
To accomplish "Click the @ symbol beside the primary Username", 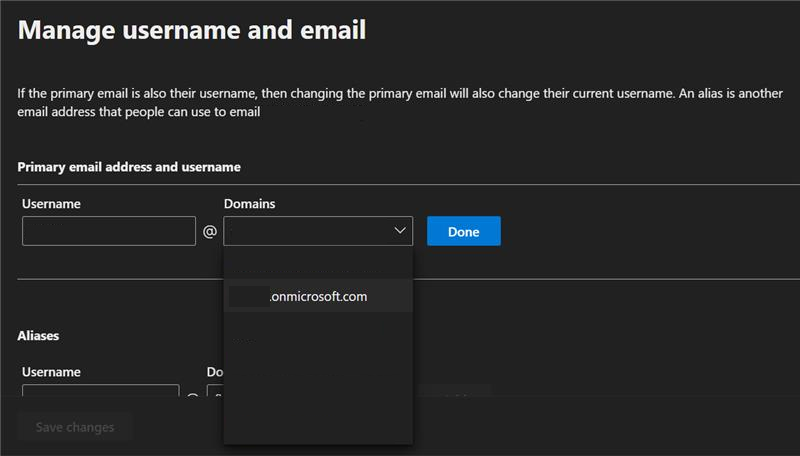I will pos(210,232).
